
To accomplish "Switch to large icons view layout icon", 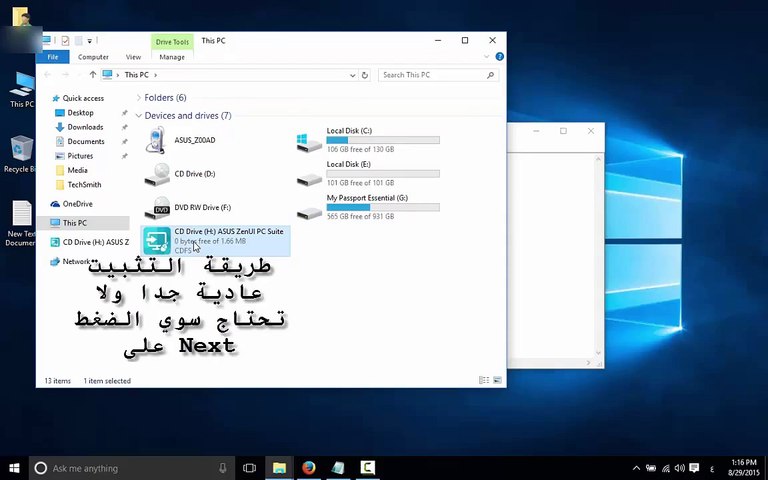I will pyautogui.click(x=497, y=380).
